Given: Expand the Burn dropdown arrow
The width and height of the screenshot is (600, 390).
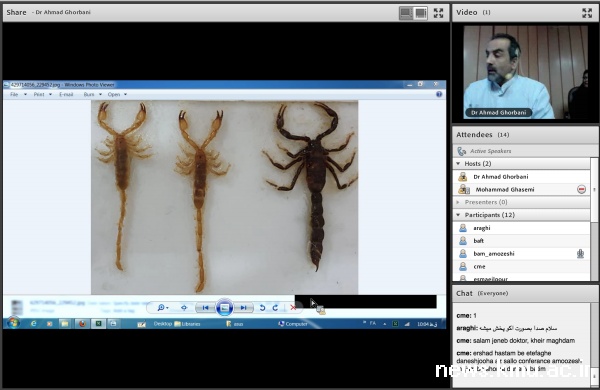Looking at the screenshot, I should click(100, 95).
